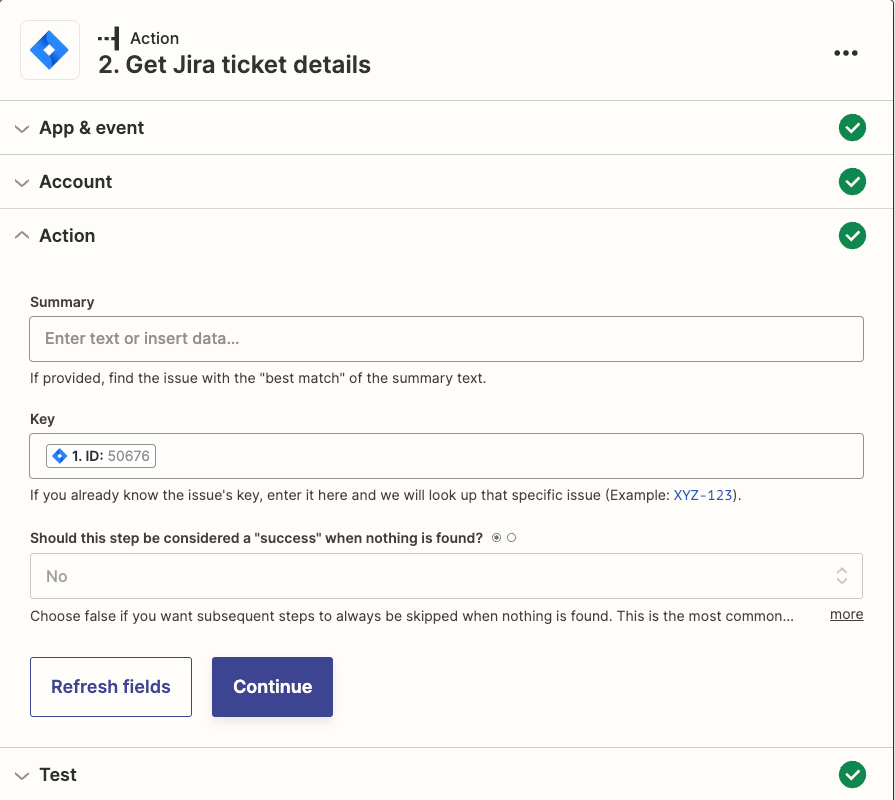Click Account section green checkmark
The image size is (895, 800).
tap(852, 181)
